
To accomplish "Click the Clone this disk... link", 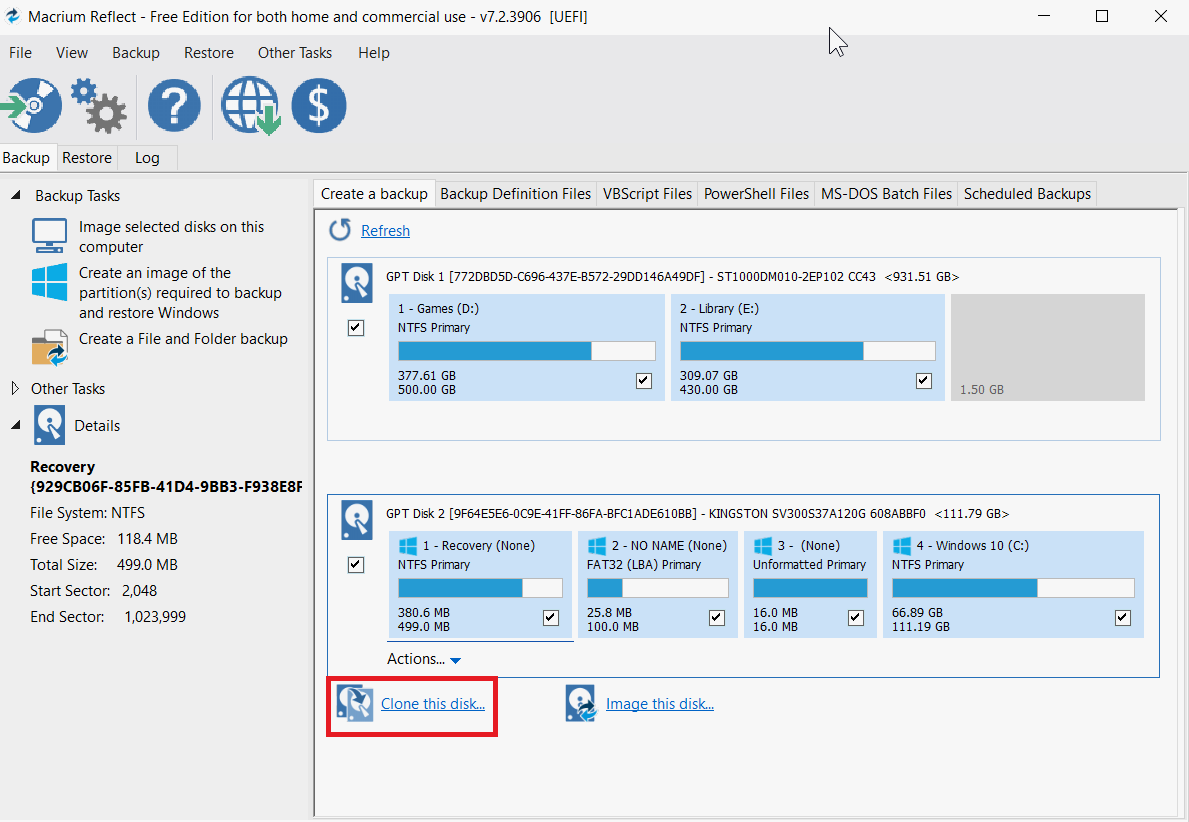I will pos(433,704).
